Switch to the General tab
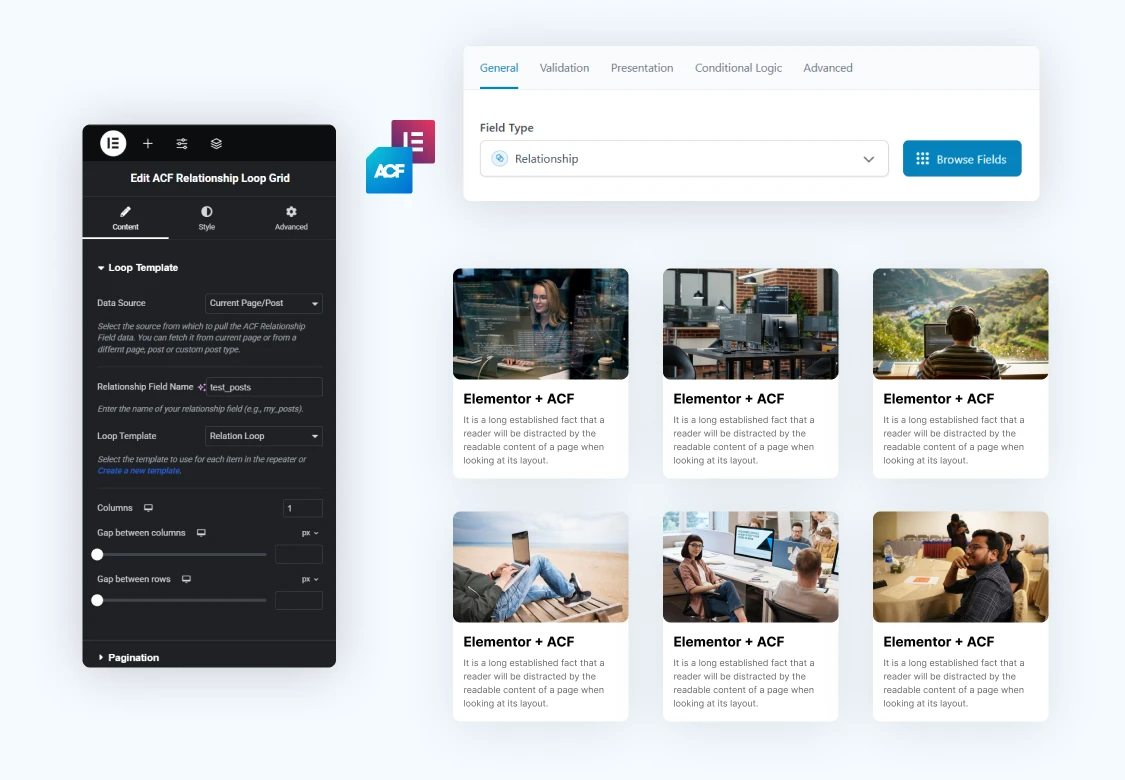This screenshot has width=1125, height=780. [x=499, y=68]
